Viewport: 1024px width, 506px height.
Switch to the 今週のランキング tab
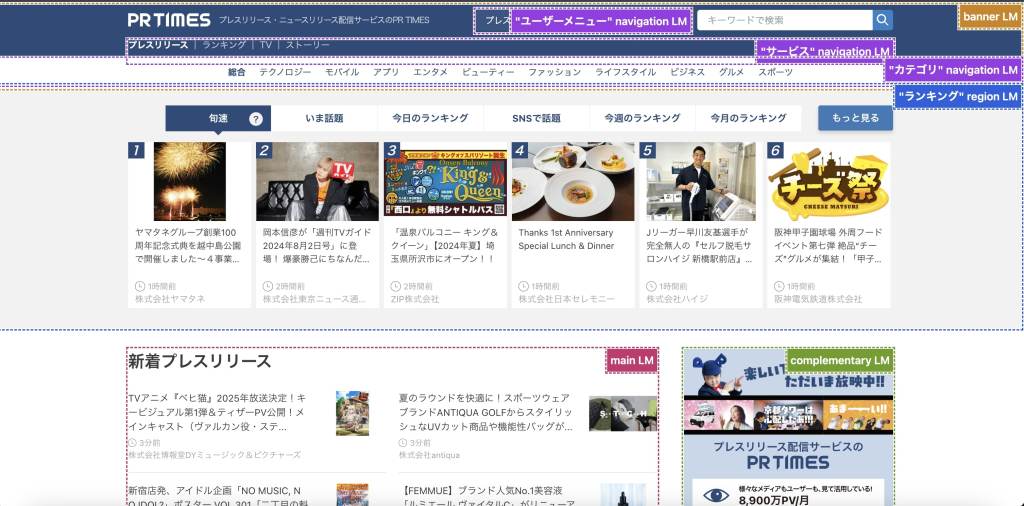coord(642,119)
